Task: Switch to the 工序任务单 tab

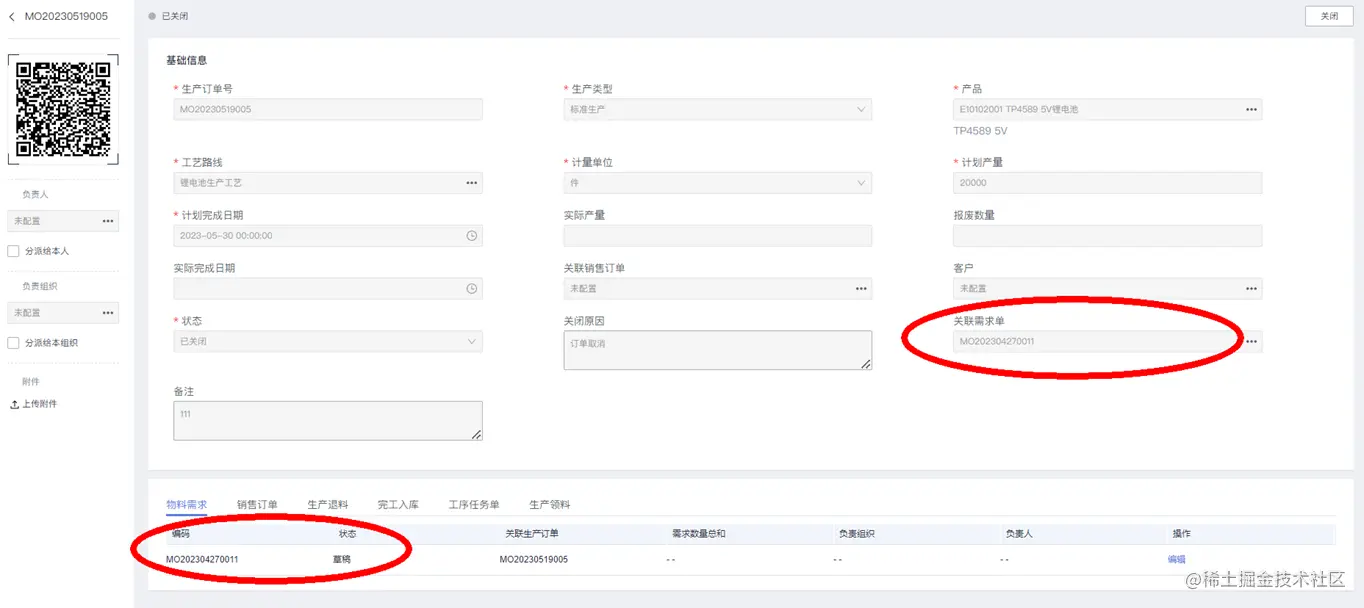Action: 474,505
